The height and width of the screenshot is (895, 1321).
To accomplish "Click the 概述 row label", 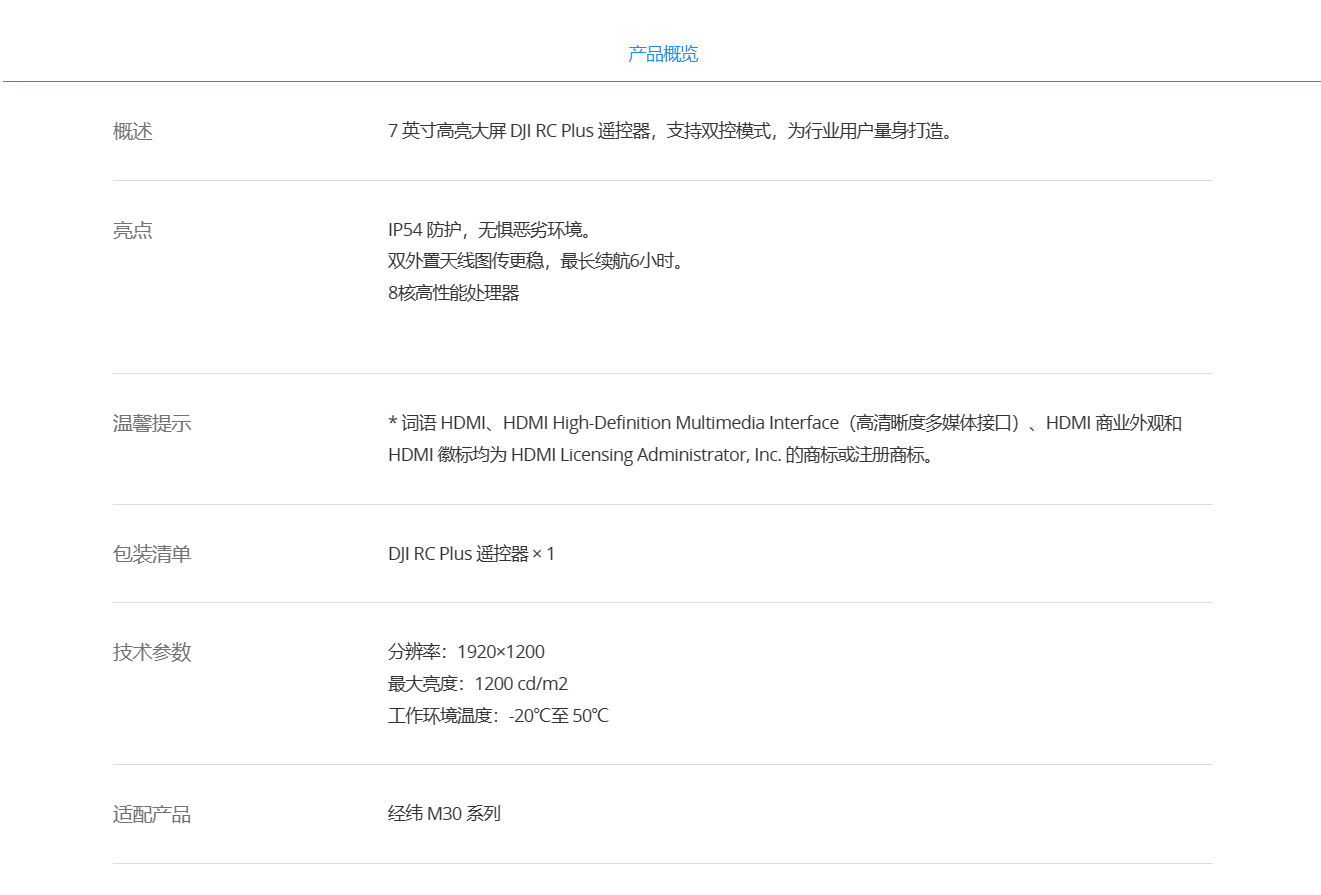I will click(x=133, y=131).
